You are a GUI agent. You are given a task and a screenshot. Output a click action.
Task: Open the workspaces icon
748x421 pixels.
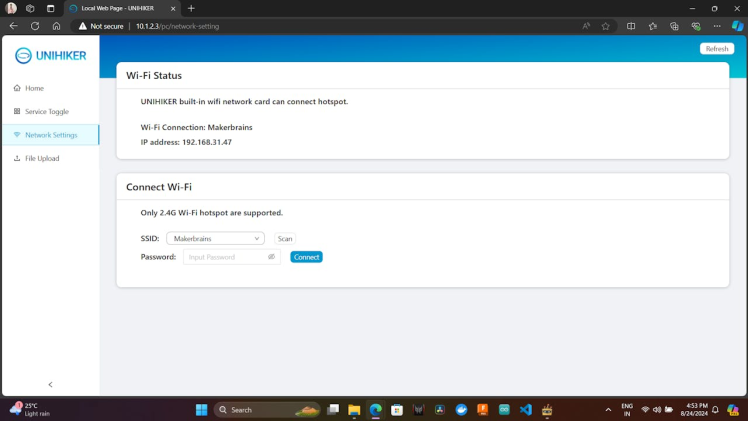click(x=30, y=8)
